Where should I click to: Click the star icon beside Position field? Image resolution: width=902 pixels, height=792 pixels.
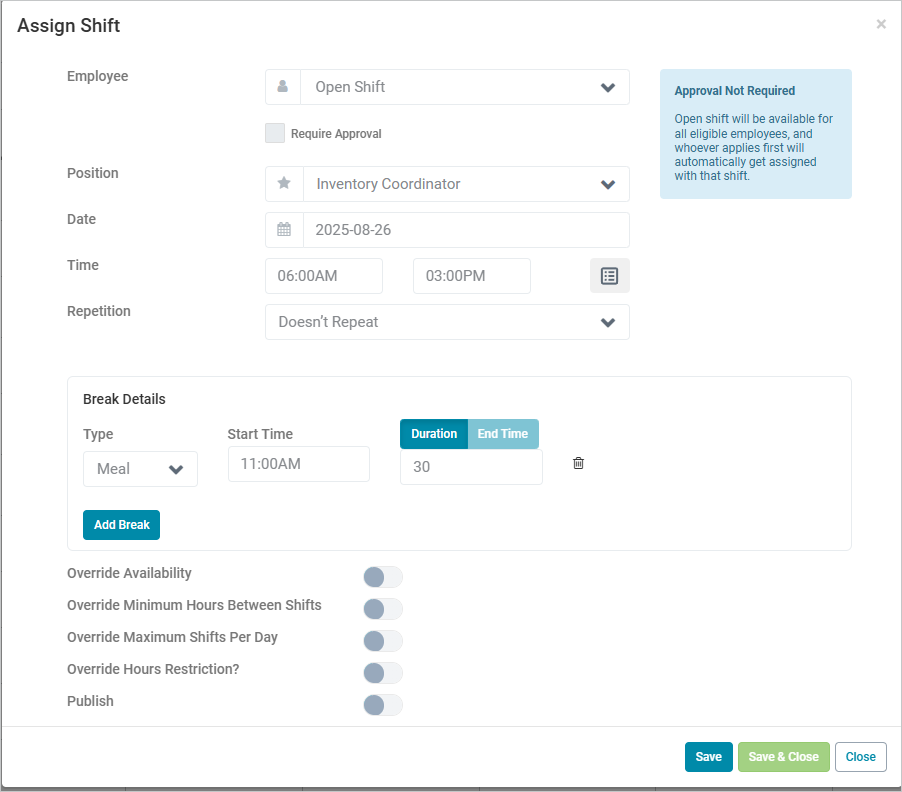pyautogui.click(x=284, y=184)
